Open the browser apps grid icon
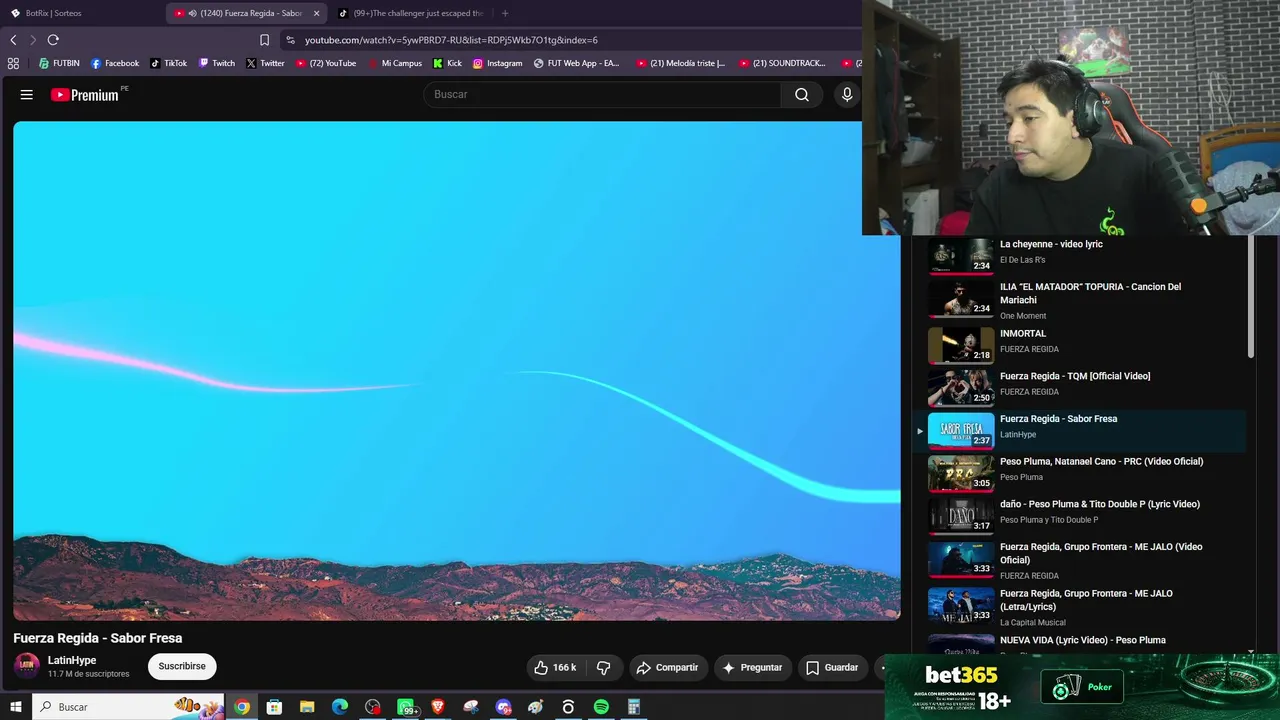Viewport: 1280px width, 720px height. pos(13,63)
